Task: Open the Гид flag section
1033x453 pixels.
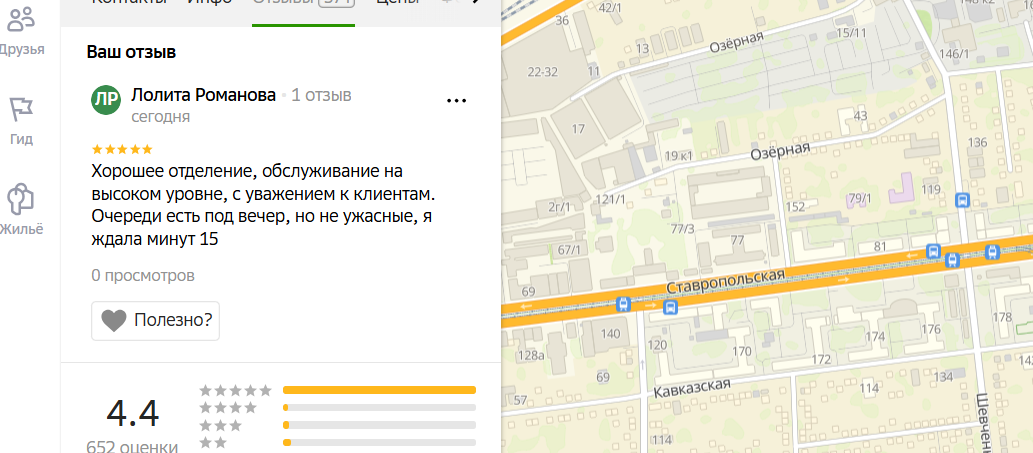Action: (x=21, y=120)
